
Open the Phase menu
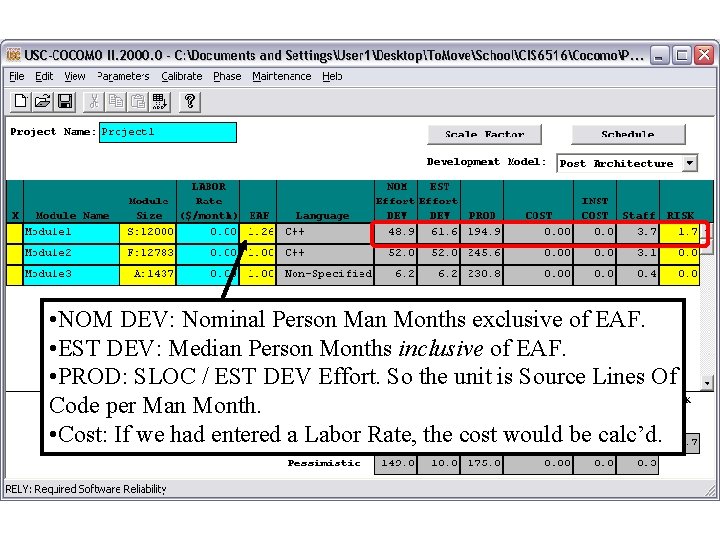(227, 76)
